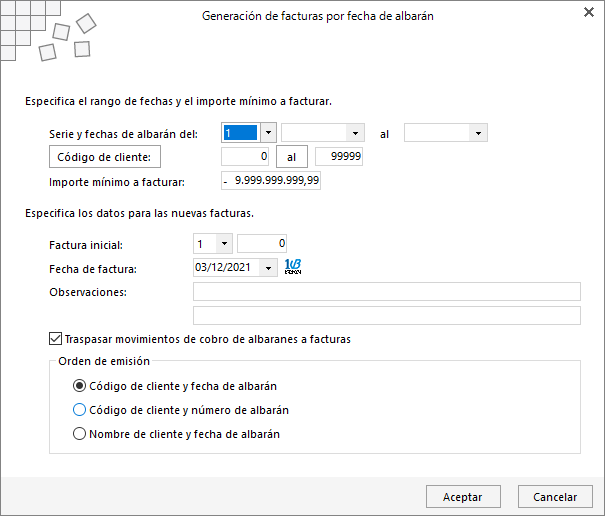Viewport: 605px width, 516px height.
Task: Close the invoice generation dialog
Action: point(588,12)
